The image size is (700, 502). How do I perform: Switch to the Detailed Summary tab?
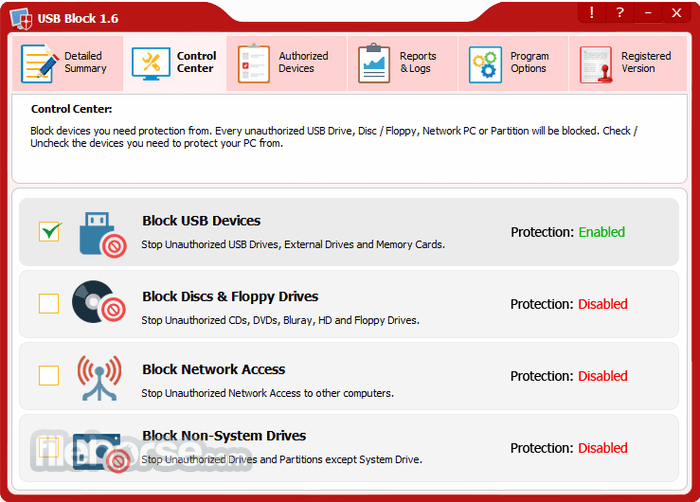67,63
